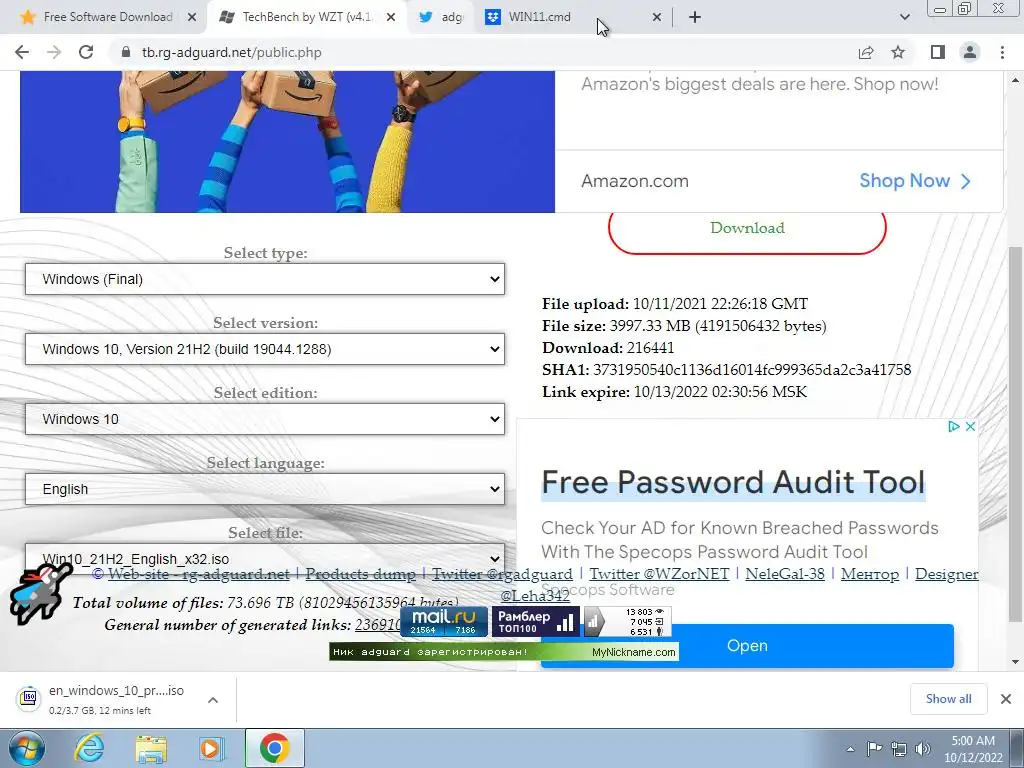The image size is (1024, 768).
Task: Reload the current page
Action: pyautogui.click(x=86, y=52)
